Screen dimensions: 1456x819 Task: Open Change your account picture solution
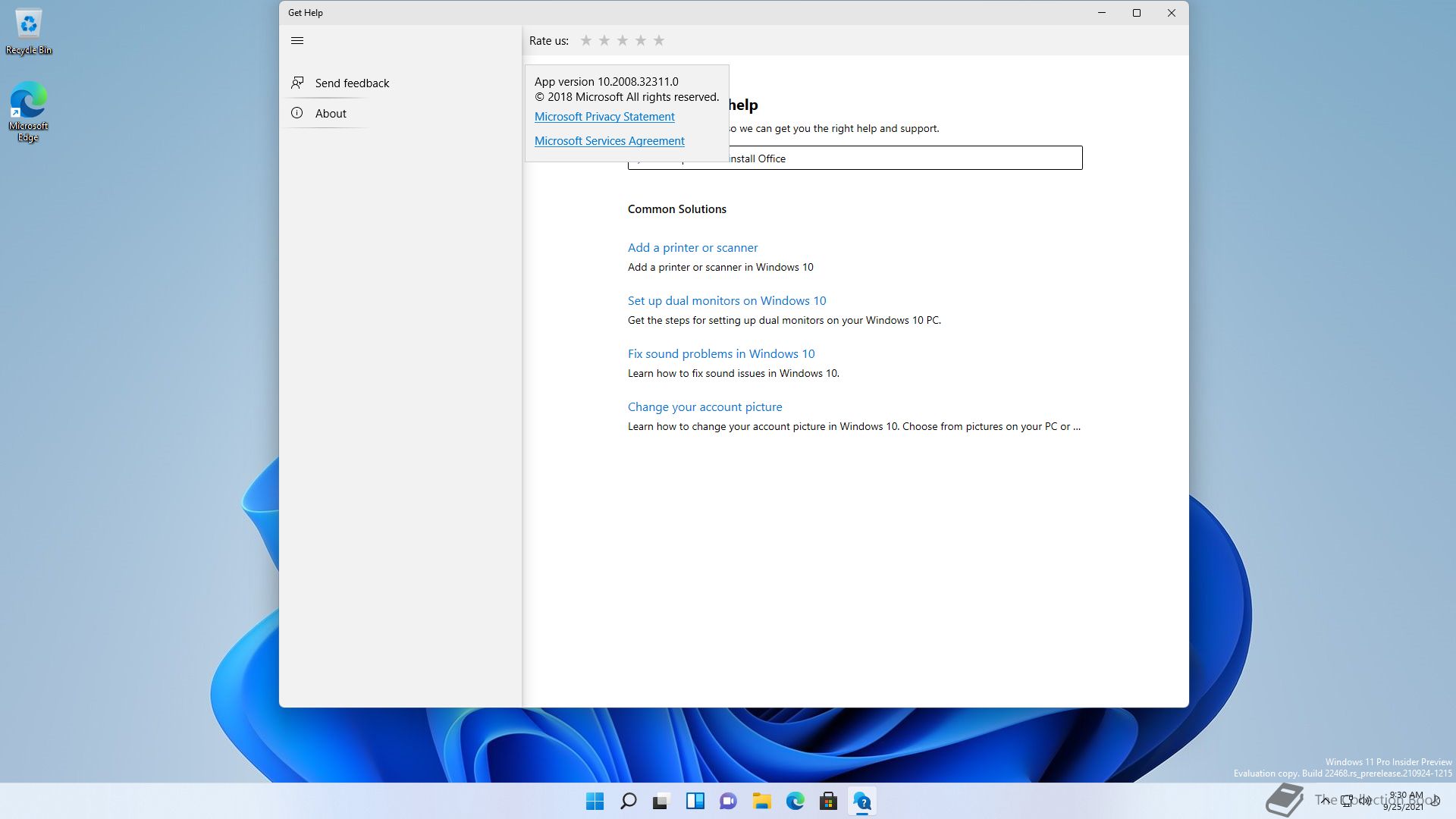(704, 407)
